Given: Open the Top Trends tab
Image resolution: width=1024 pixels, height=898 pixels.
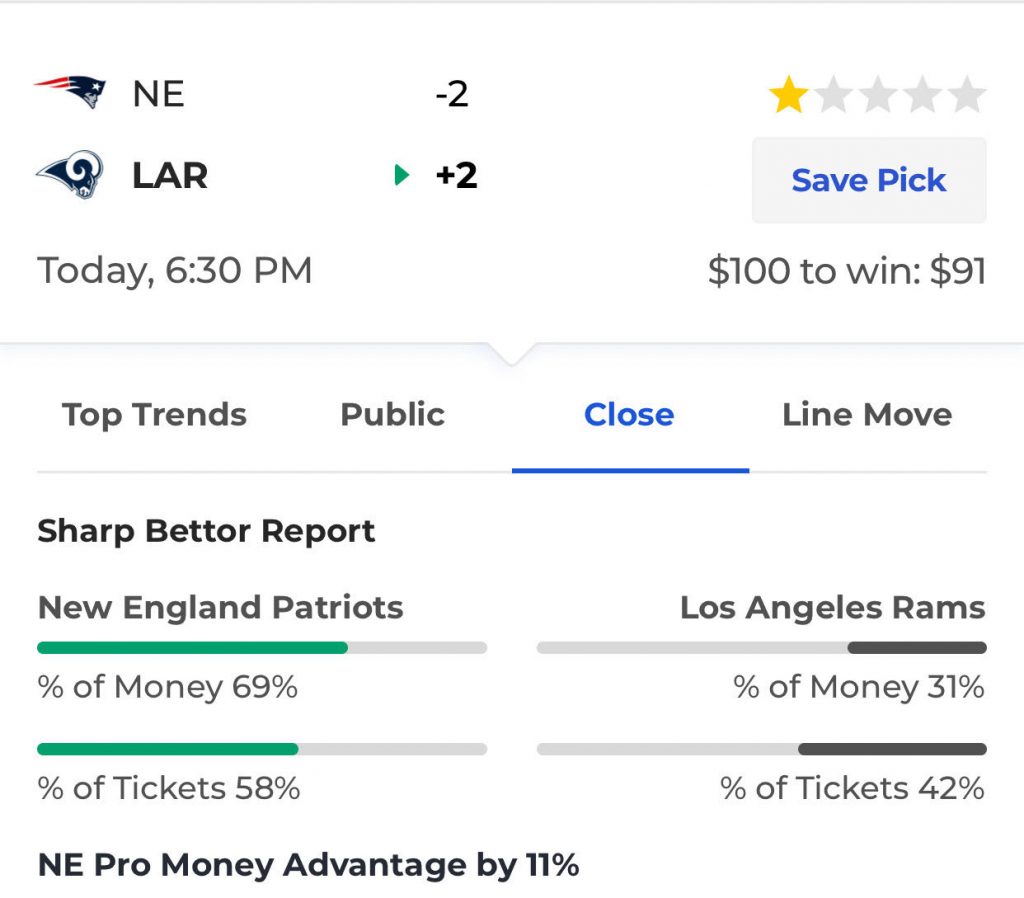Looking at the screenshot, I should click(x=154, y=414).
